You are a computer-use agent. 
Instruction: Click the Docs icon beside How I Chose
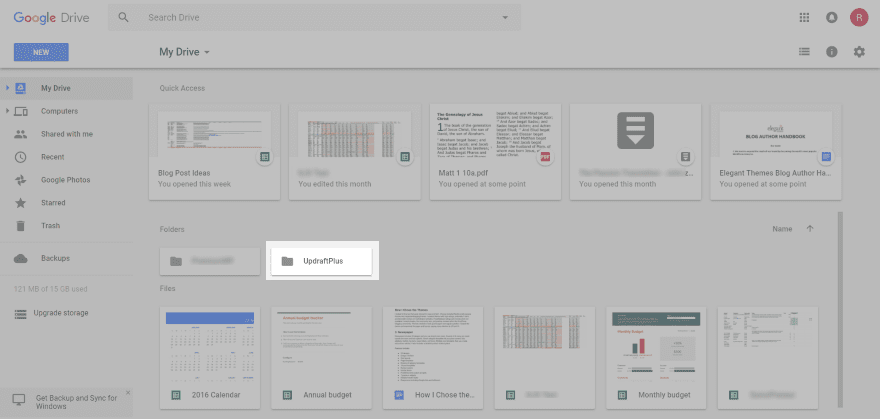[398, 395]
